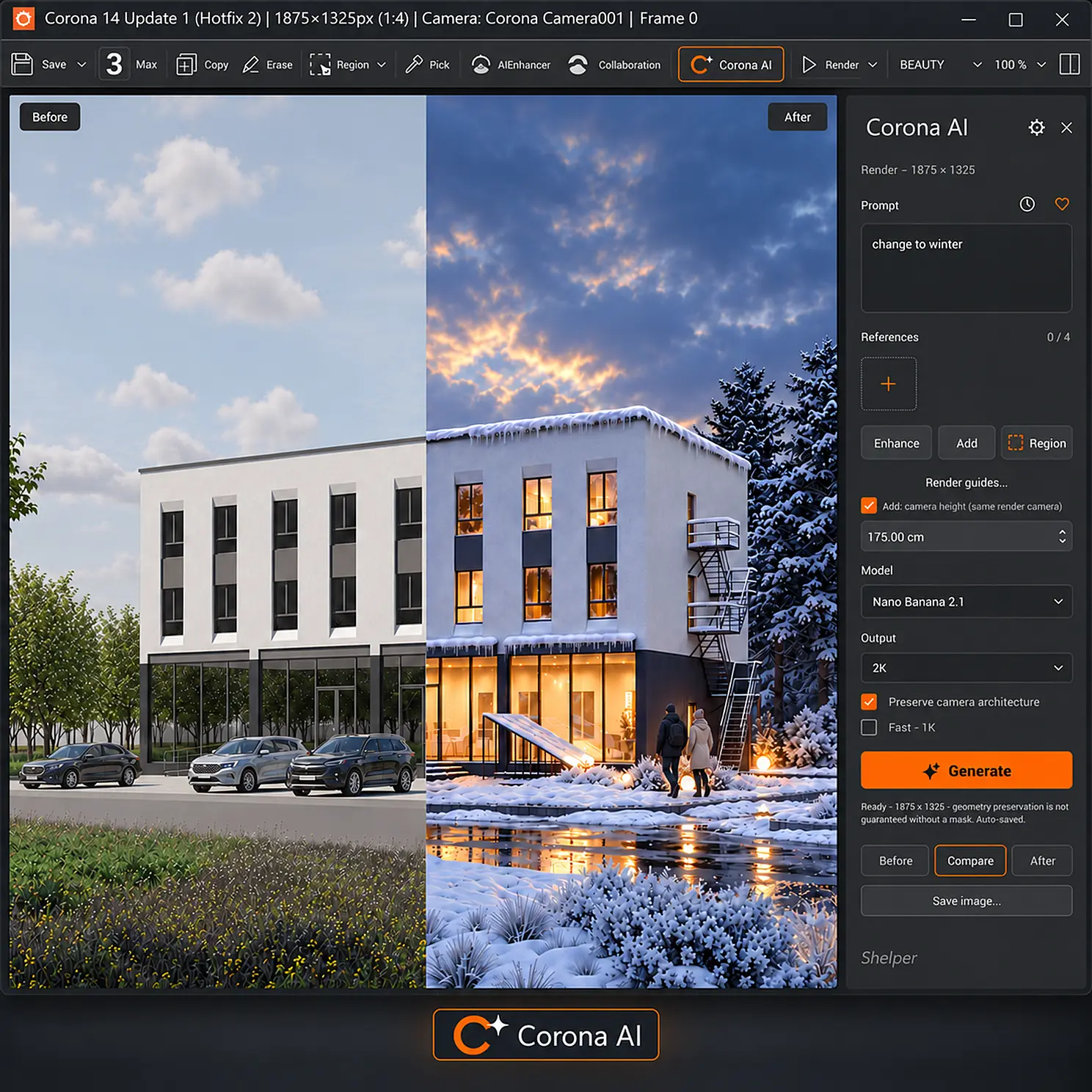The width and height of the screenshot is (1092, 1092).
Task: Activate the Region selection icon in toolbar
Action: pyautogui.click(x=320, y=65)
